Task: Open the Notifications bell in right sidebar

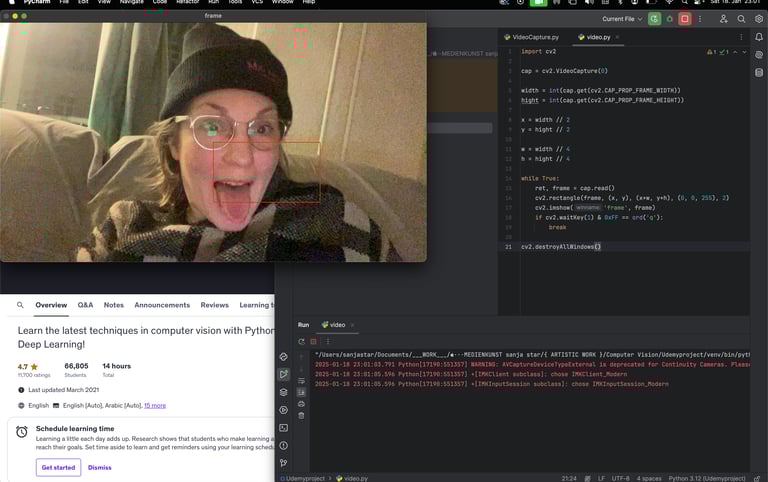Action: point(759,37)
